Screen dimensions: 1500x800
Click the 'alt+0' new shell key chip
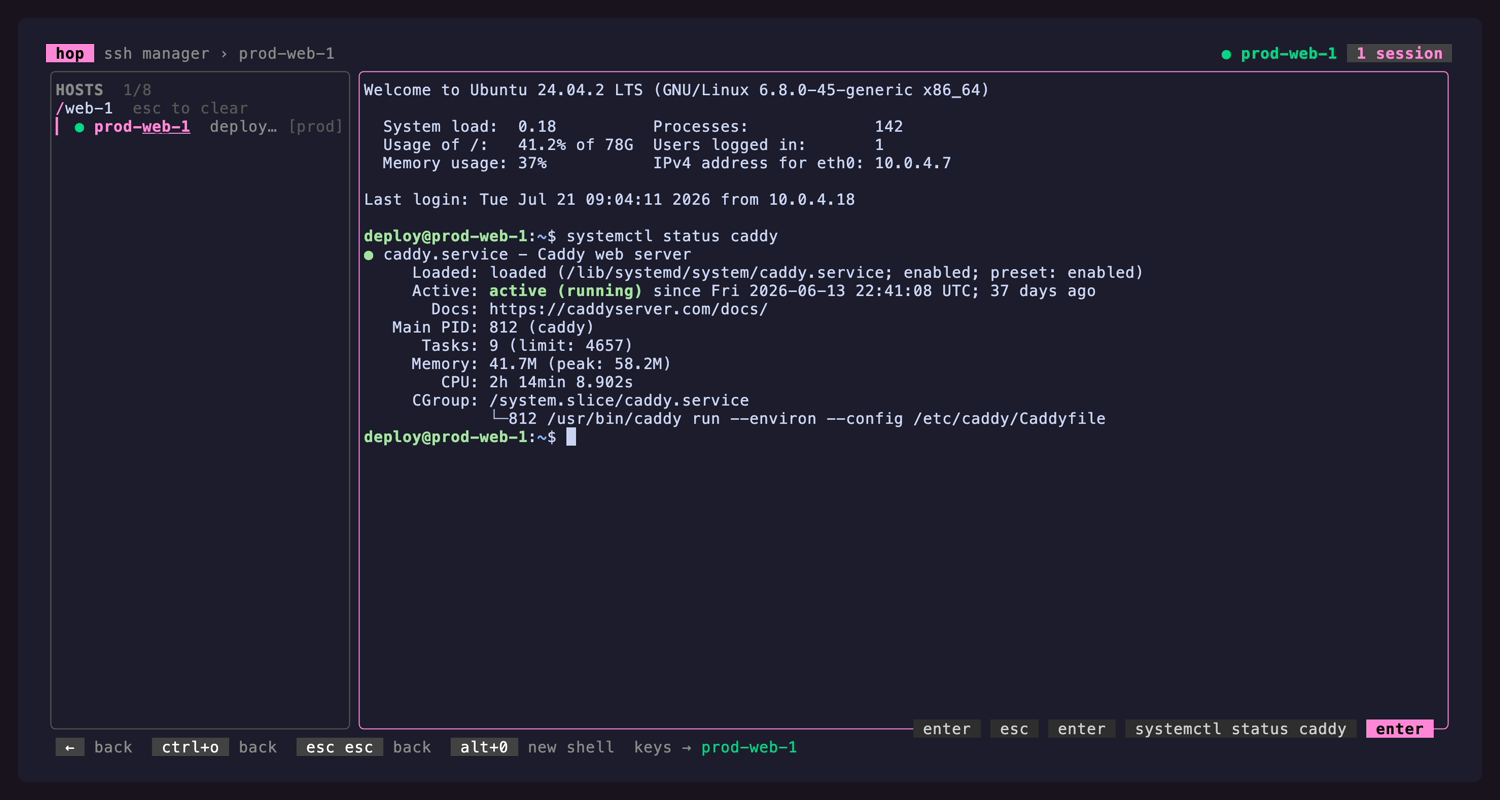pyautogui.click(x=484, y=747)
